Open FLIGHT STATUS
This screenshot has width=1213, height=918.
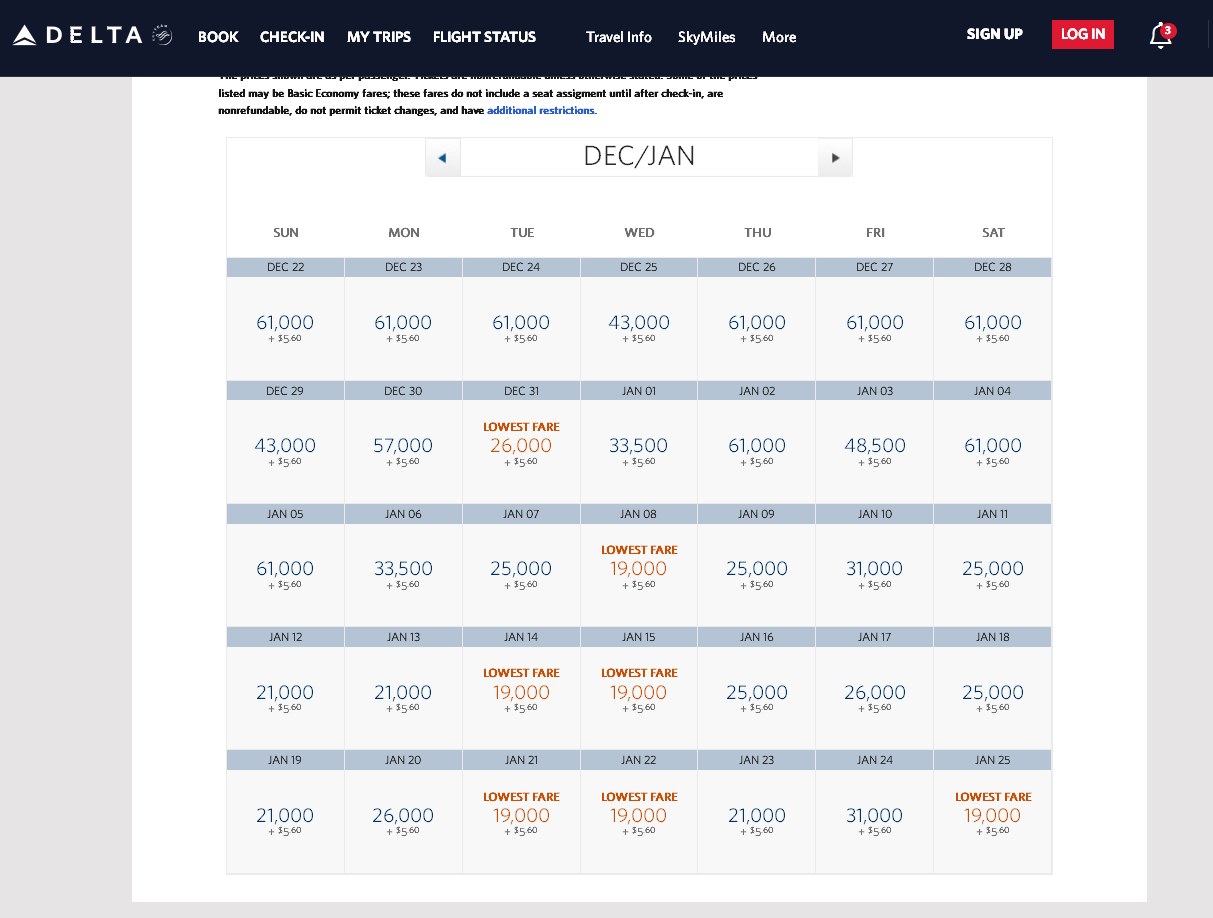click(x=484, y=37)
